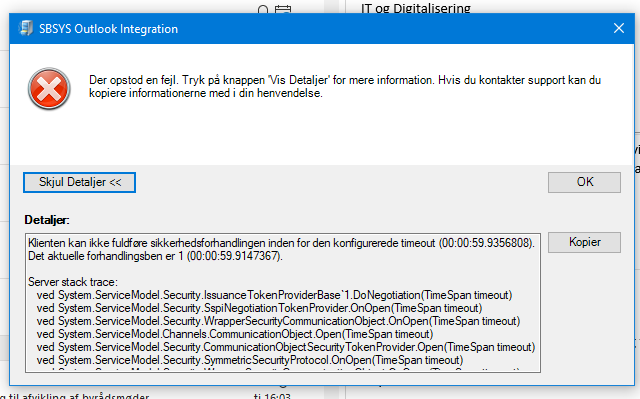This screenshot has height=399, width=640.
Task: Click the 'Klienten kan ikke fuldføre' message line
Action: (x=281, y=243)
